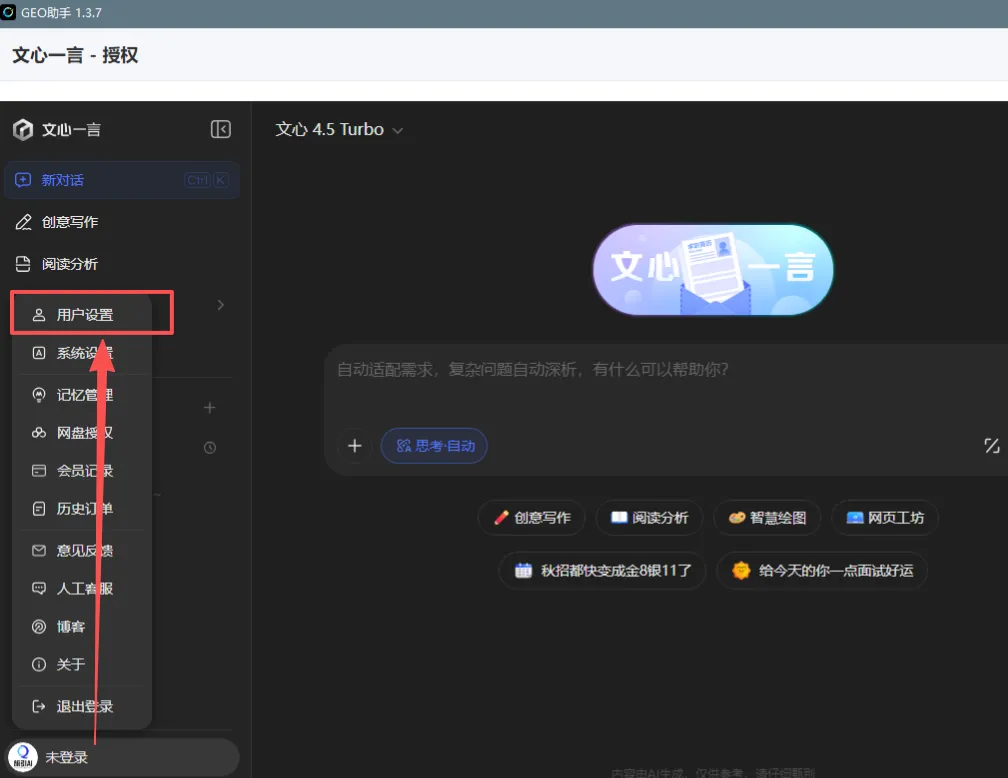Click the order list icon beside 历史订单
The height and width of the screenshot is (778, 1008).
tap(39, 509)
